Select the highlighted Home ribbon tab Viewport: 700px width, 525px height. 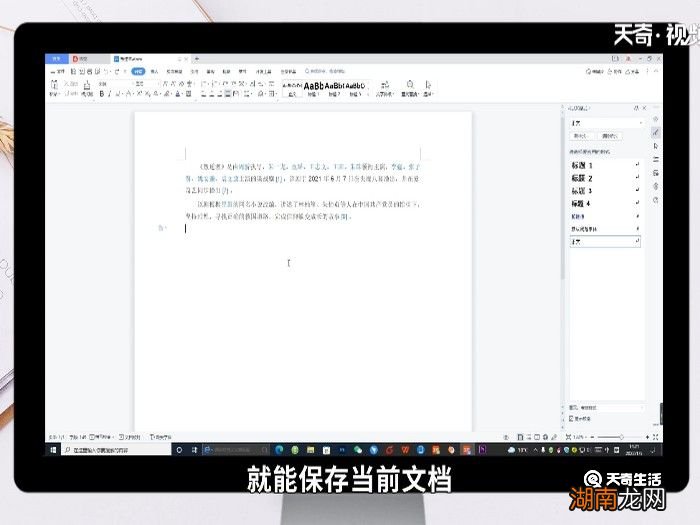point(138,71)
